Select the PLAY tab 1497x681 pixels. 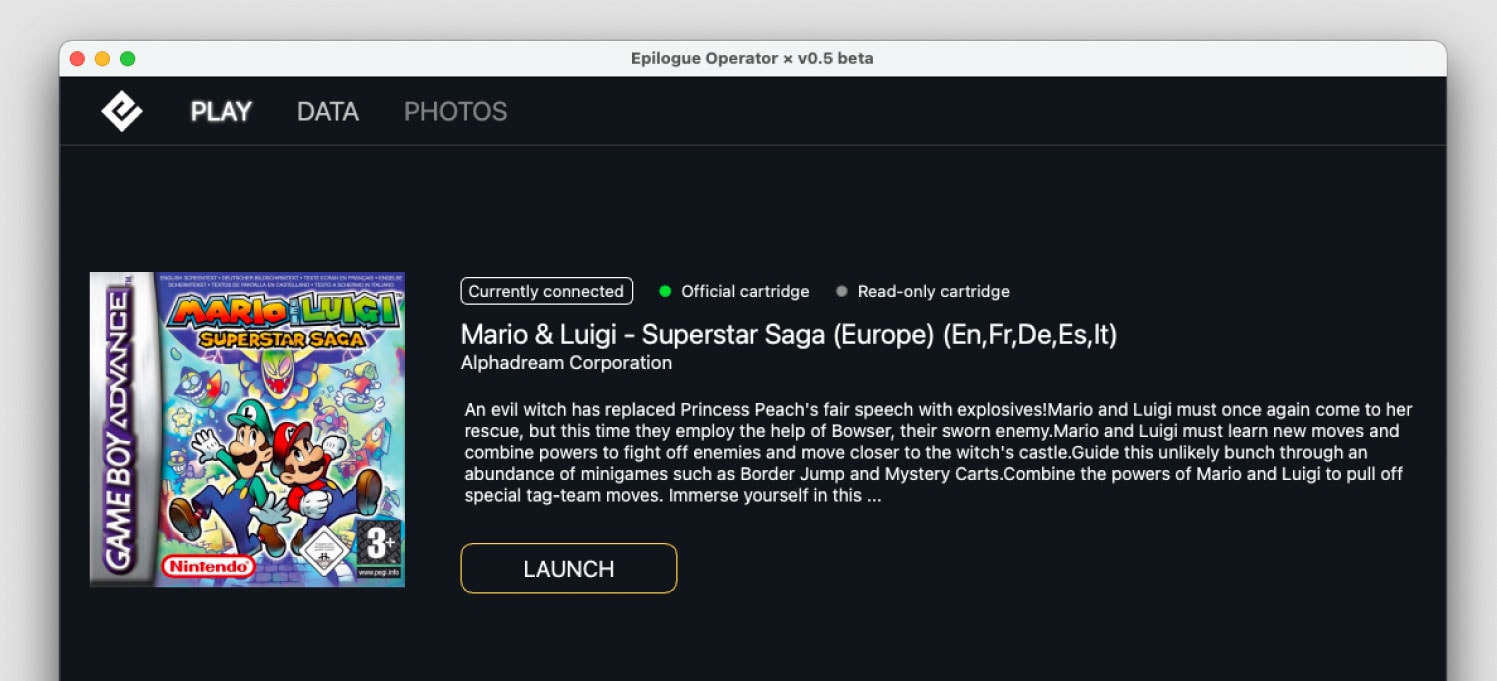tap(220, 111)
